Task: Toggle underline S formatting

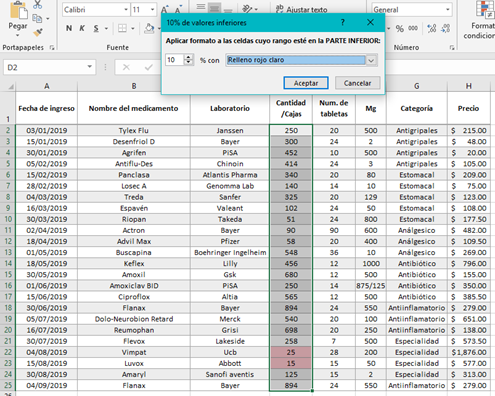Action: click(96, 28)
